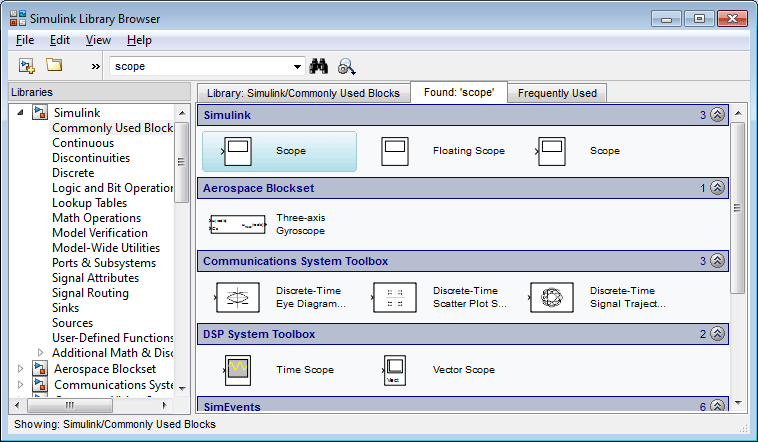Collapse the Aerospace Blockset results section

tap(717, 188)
